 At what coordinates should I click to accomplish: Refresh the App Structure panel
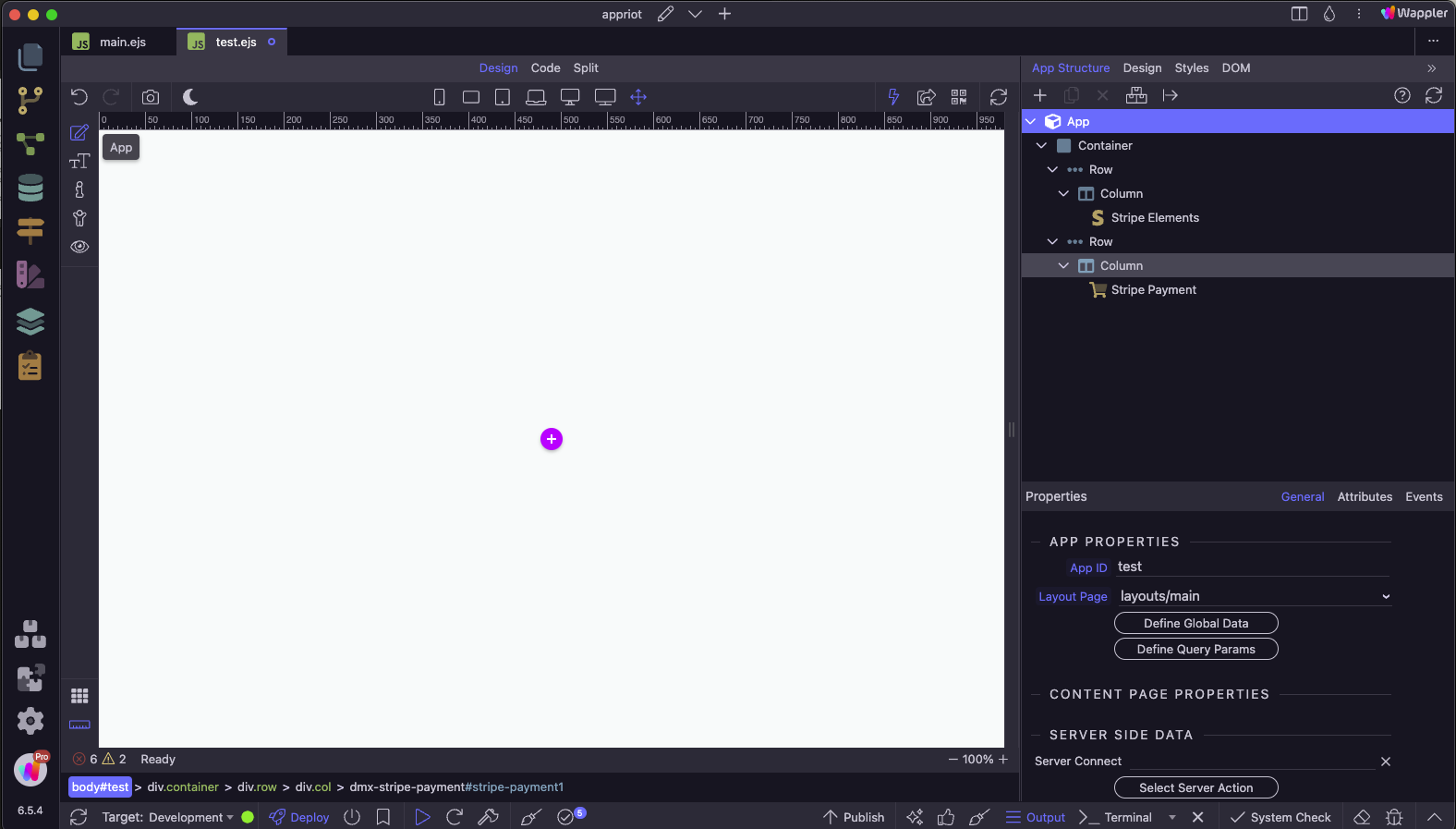(x=1434, y=95)
